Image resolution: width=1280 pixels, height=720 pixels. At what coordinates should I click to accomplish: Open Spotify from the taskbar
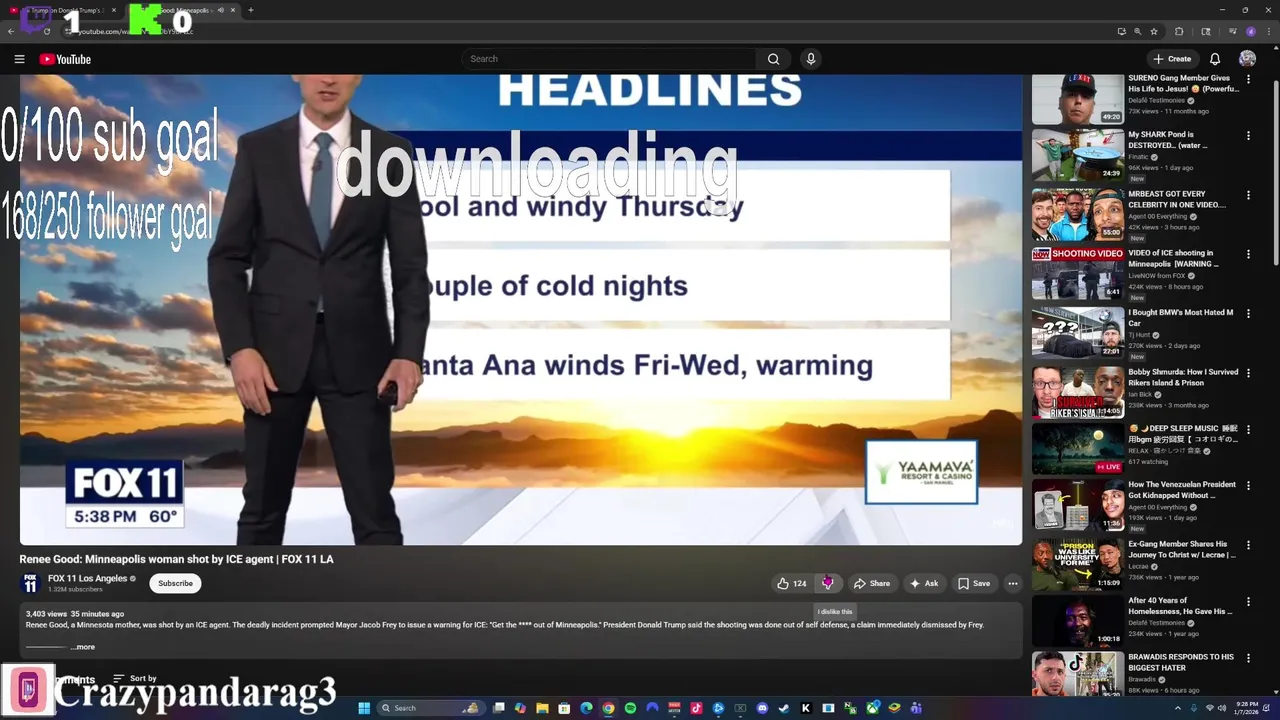(x=630, y=708)
